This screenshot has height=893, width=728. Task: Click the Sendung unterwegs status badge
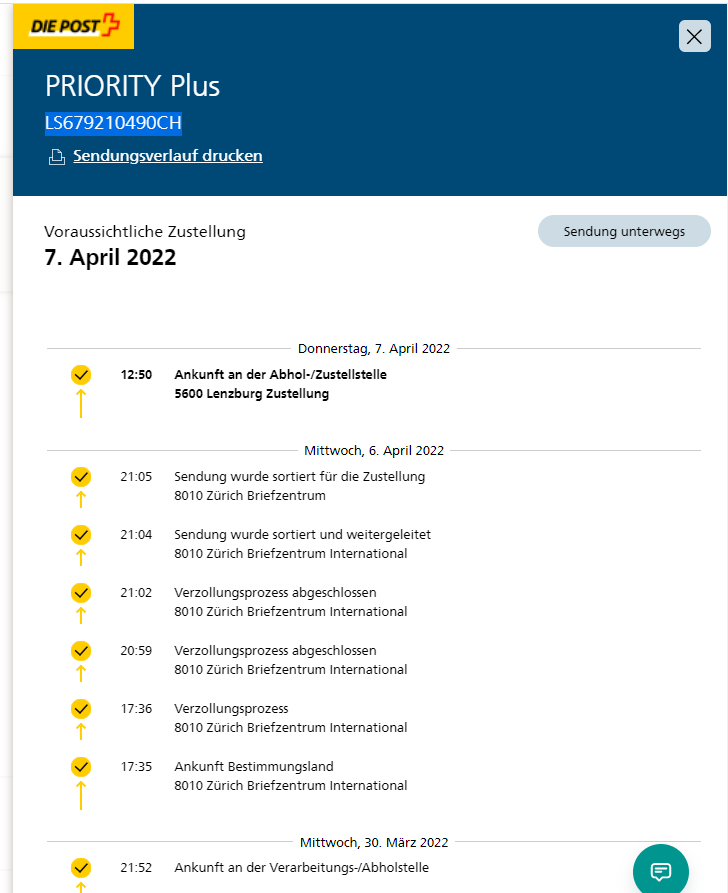(x=624, y=231)
